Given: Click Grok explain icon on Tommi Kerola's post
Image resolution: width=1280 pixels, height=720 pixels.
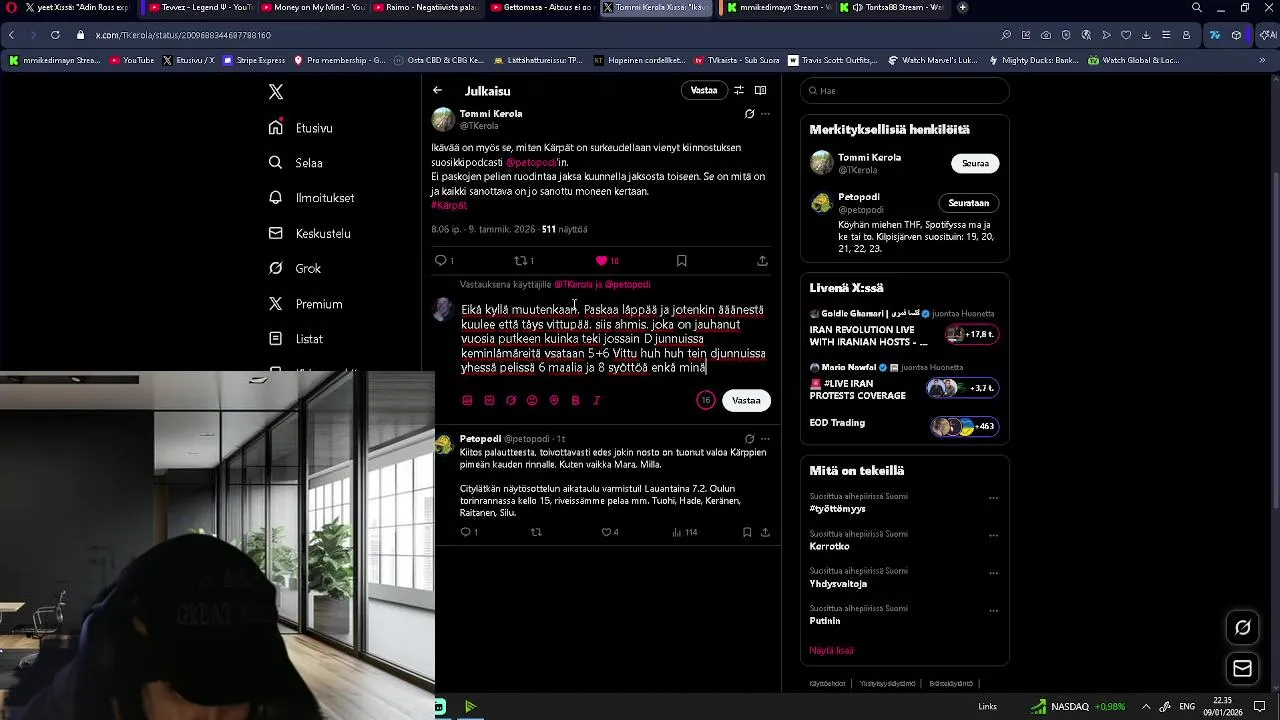Looking at the screenshot, I should point(749,114).
